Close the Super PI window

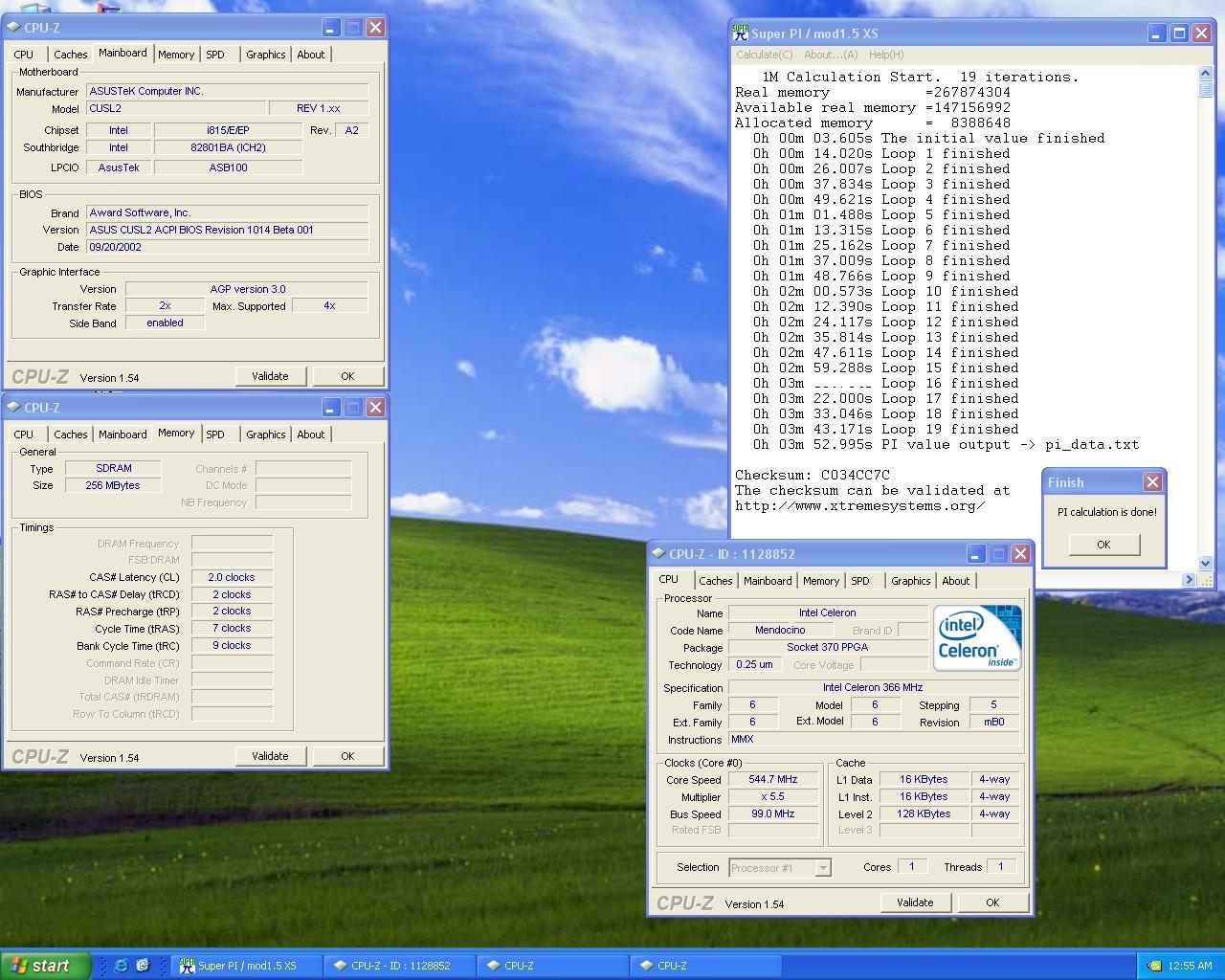tap(1201, 33)
